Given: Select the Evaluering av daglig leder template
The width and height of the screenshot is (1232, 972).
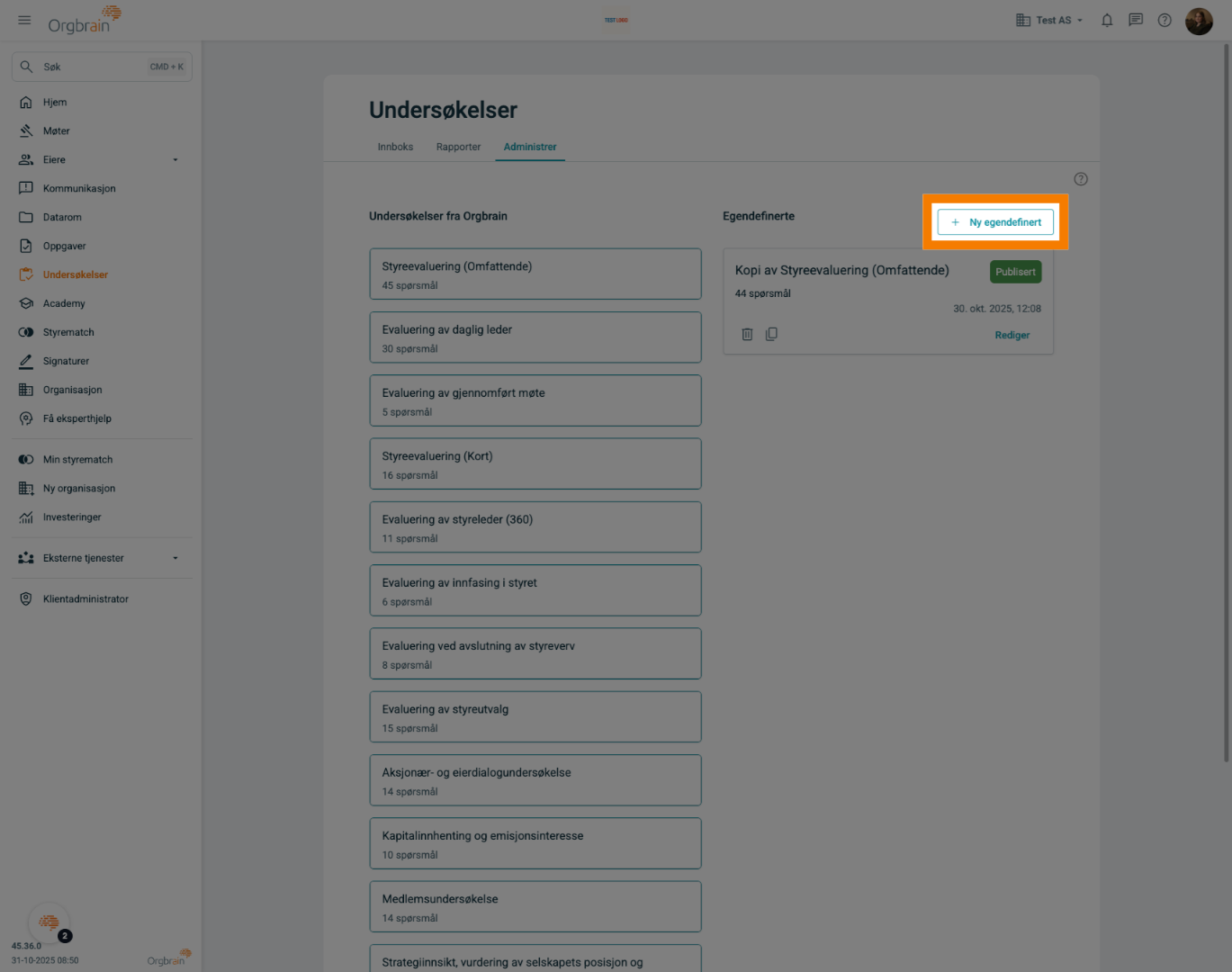Looking at the screenshot, I should (x=535, y=337).
